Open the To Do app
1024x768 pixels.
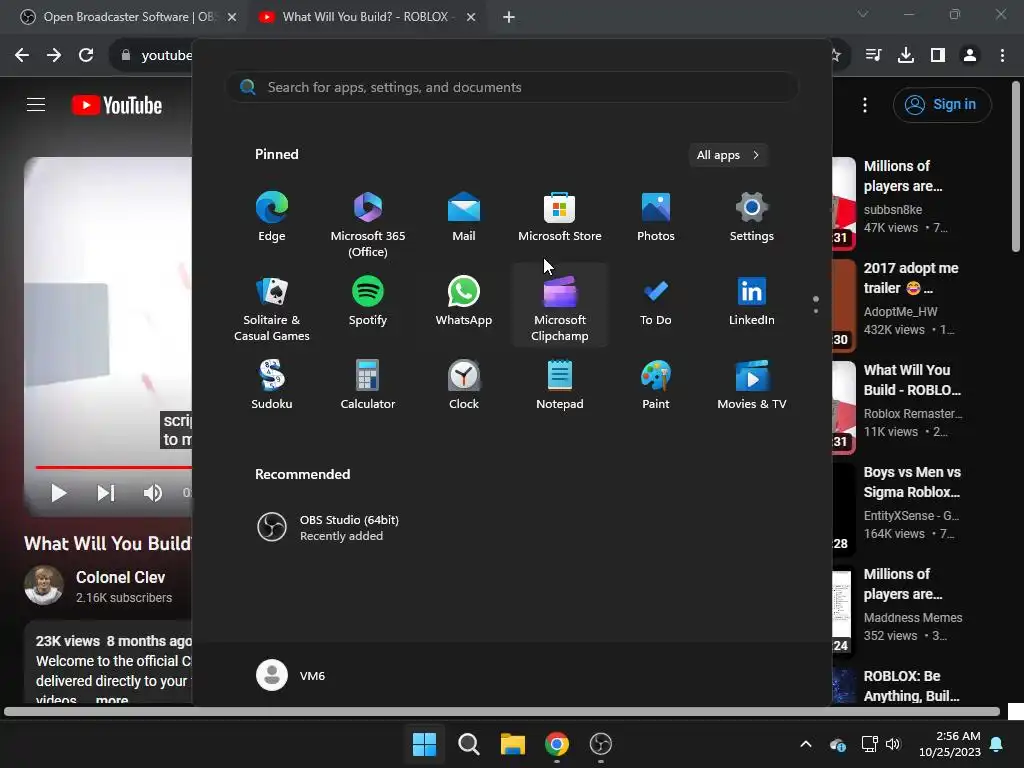656,302
